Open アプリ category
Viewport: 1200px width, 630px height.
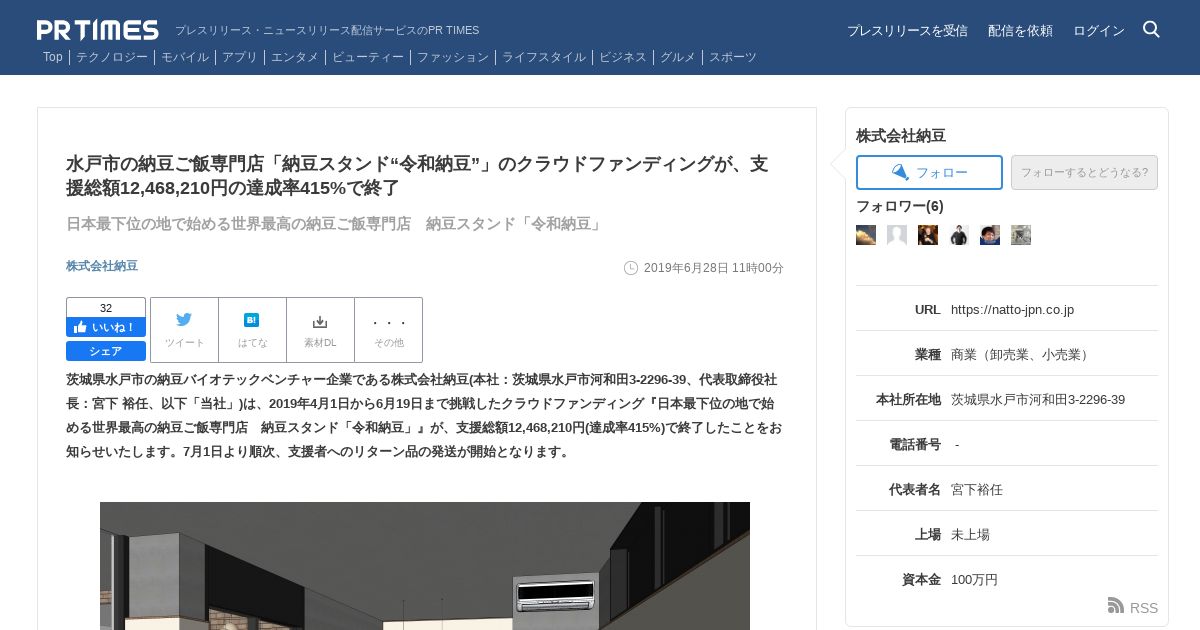pos(240,57)
